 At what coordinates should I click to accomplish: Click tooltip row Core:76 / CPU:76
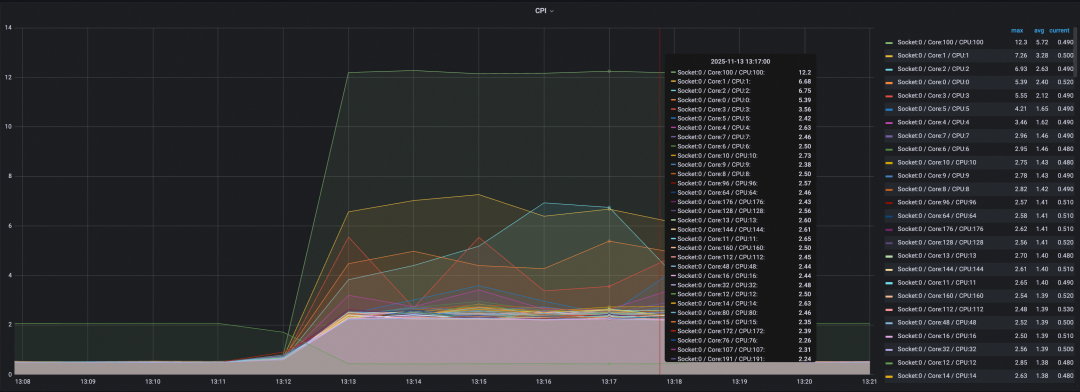click(740, 340)
